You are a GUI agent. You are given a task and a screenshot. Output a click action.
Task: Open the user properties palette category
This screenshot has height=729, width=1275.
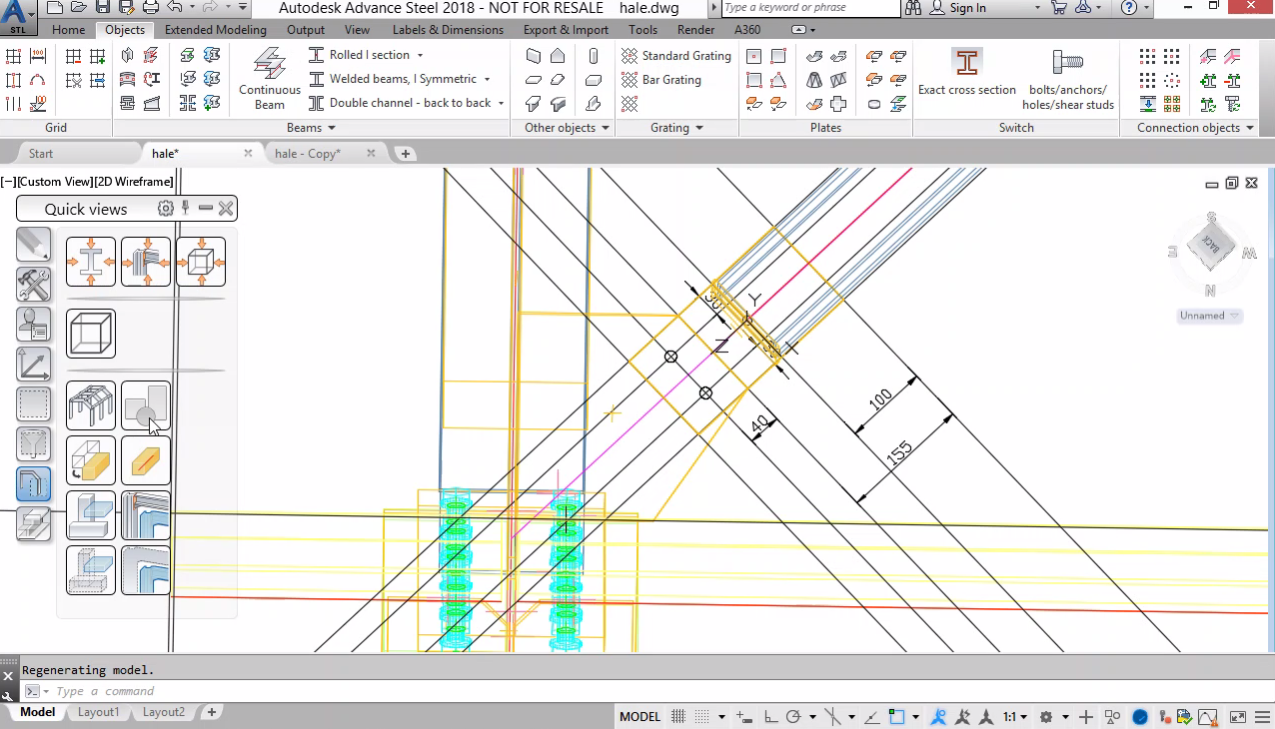click(34, 324)
